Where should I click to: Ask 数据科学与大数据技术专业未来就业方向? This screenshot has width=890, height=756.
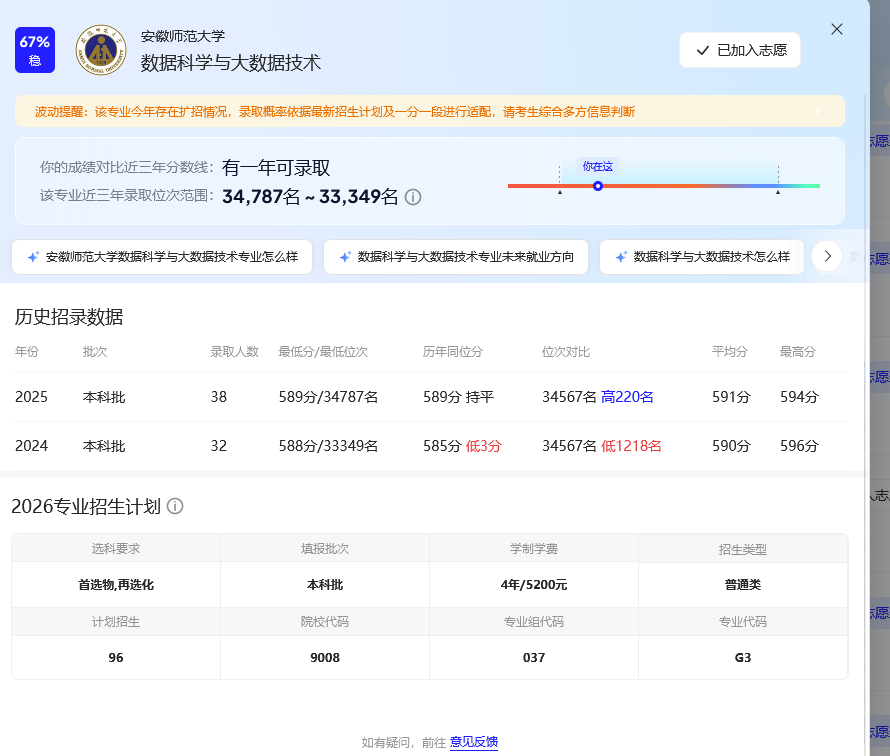(x=456, y=257)
